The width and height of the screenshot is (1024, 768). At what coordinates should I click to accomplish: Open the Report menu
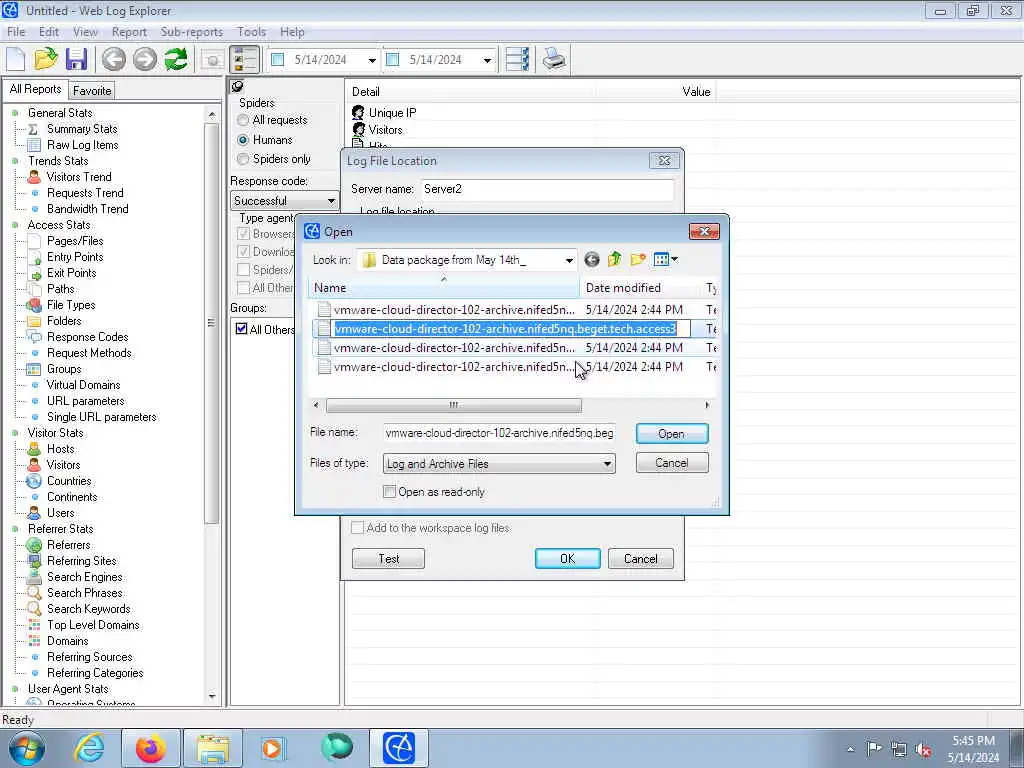[129, 32]
